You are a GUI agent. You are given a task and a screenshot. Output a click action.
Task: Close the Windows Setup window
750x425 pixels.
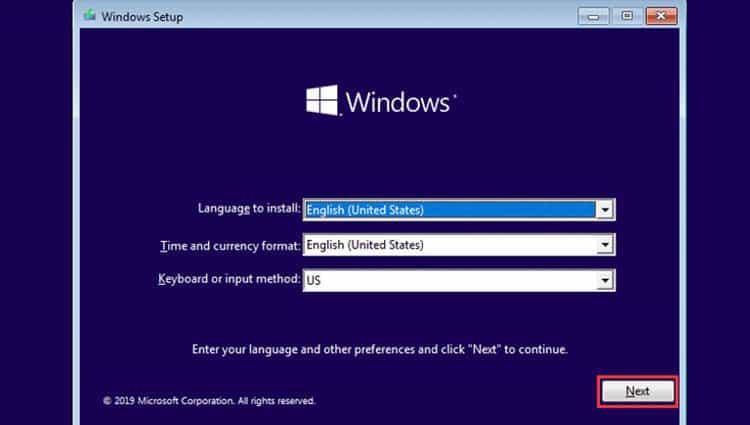(x=661, y=16)
